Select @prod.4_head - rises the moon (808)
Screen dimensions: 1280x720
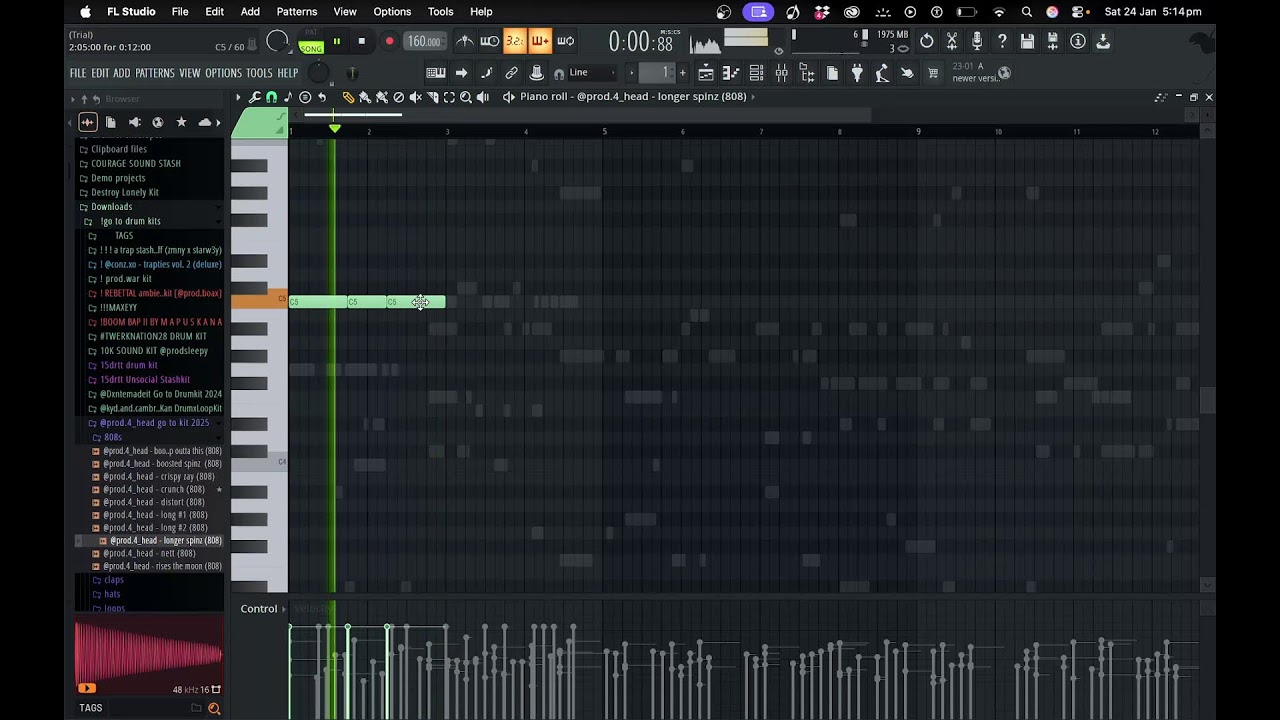(x=161, y=566)
